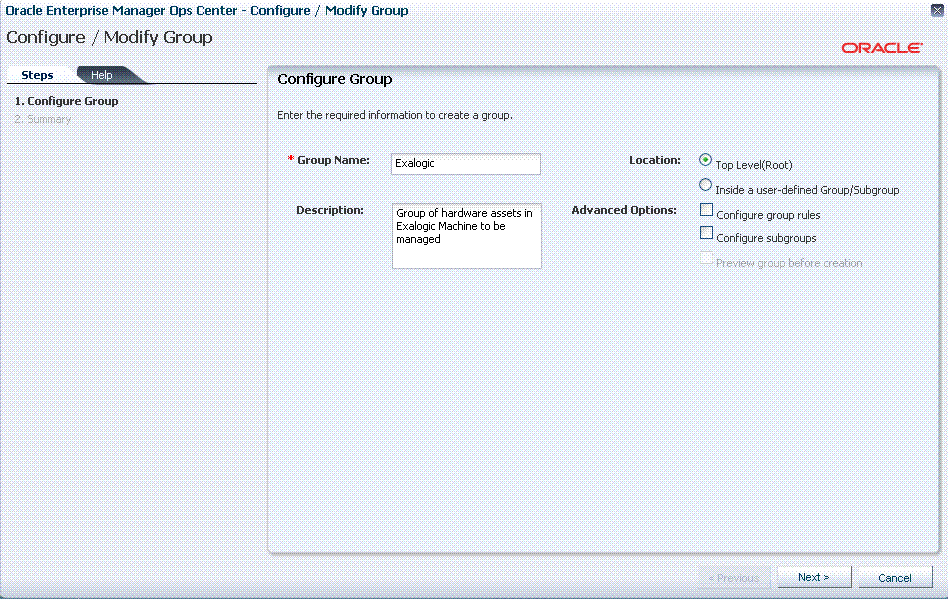Screen dimensions: 948x599
Task: Click the Group Name label
Action: point(333,160)
